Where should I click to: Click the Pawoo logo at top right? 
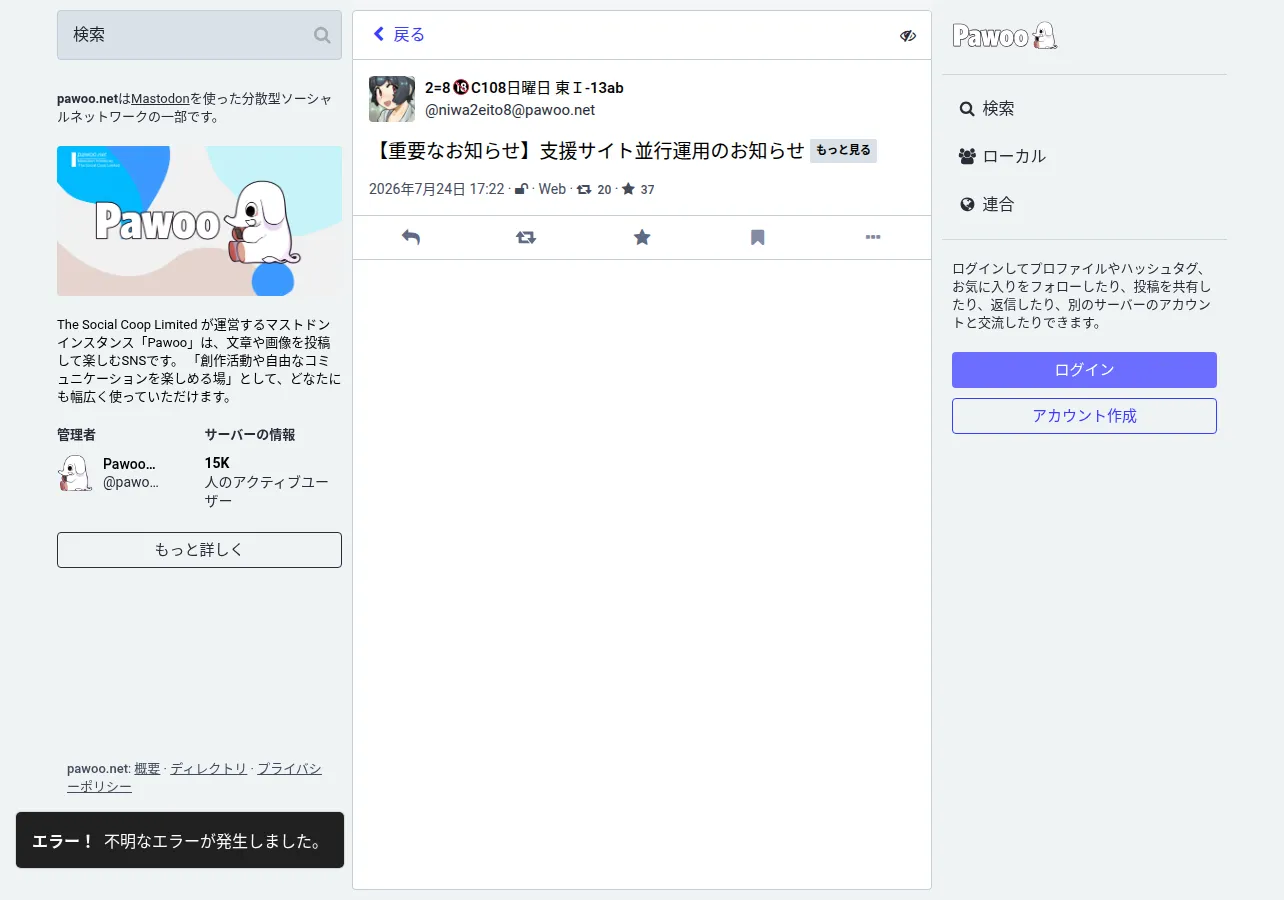(x=1005, y=36)
